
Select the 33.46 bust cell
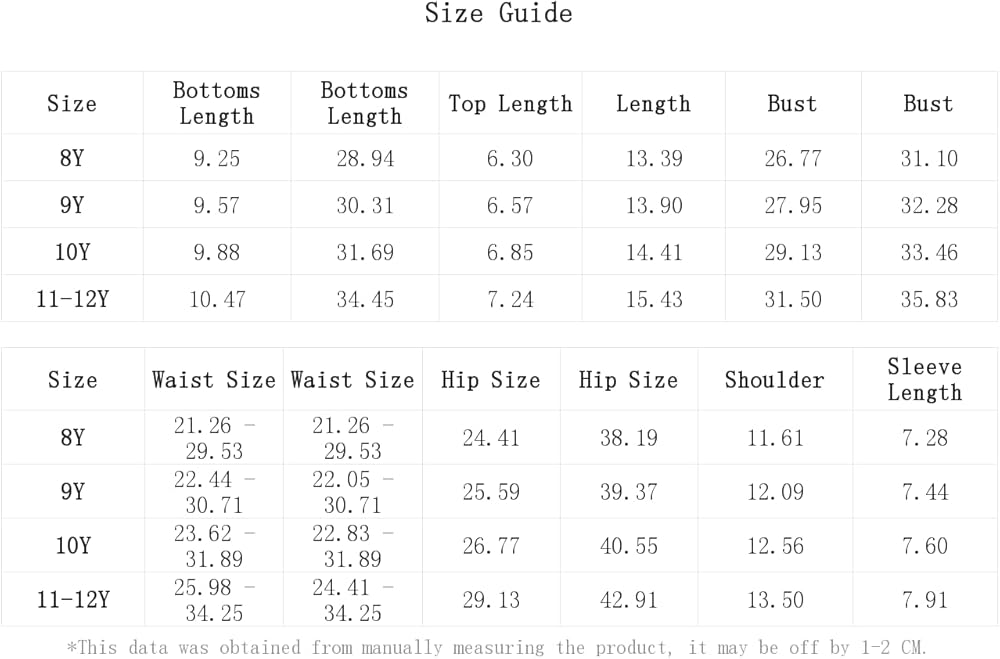coord(929,253)
